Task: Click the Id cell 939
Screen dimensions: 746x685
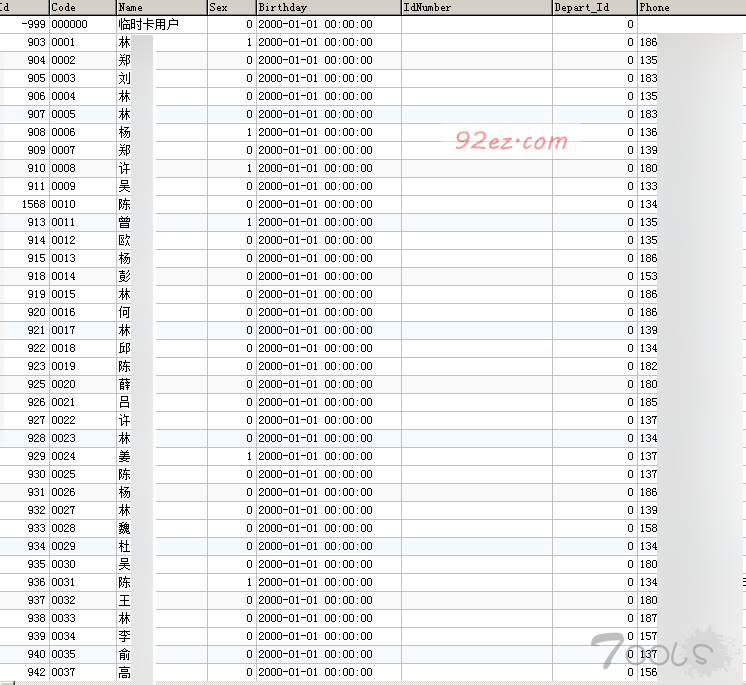Action: click(x=24, y=636)
